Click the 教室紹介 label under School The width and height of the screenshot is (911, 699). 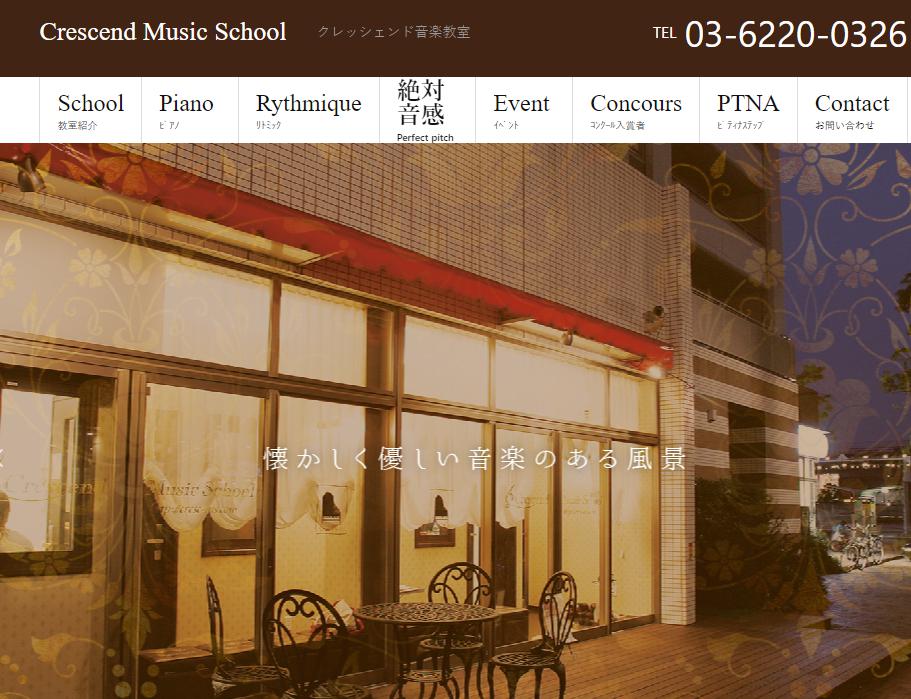77,125
